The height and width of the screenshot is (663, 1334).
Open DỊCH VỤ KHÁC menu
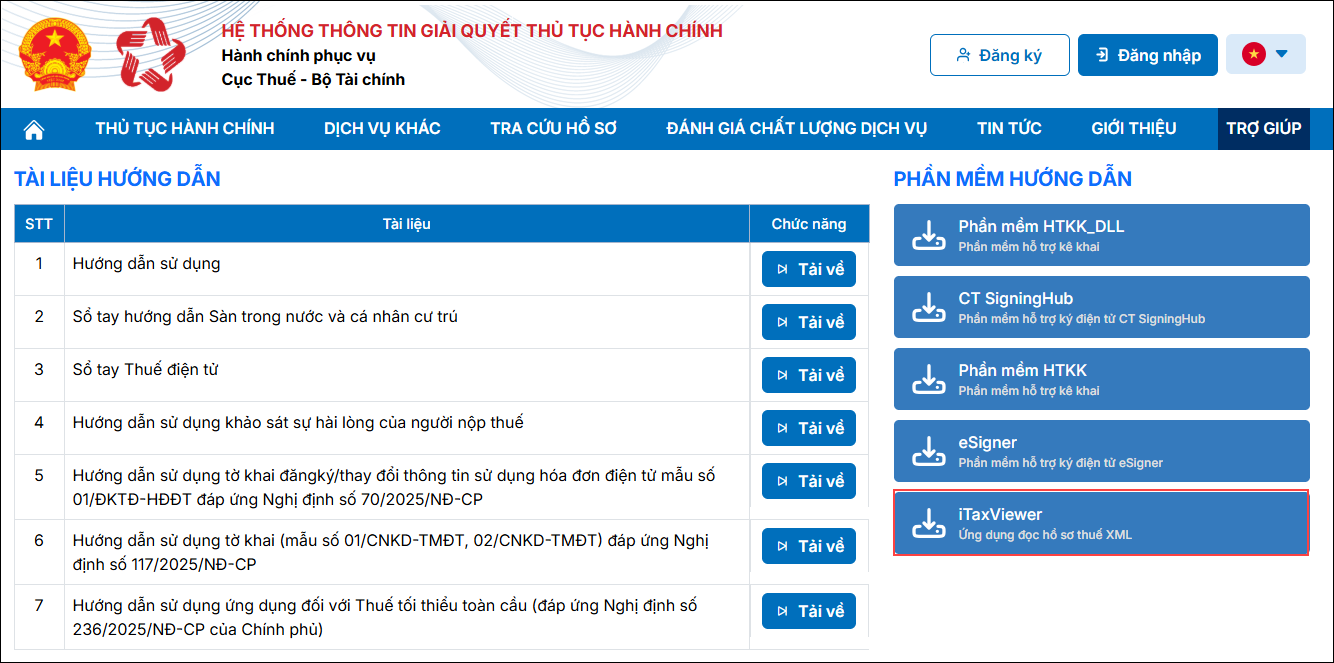click(x=382, y=129)
